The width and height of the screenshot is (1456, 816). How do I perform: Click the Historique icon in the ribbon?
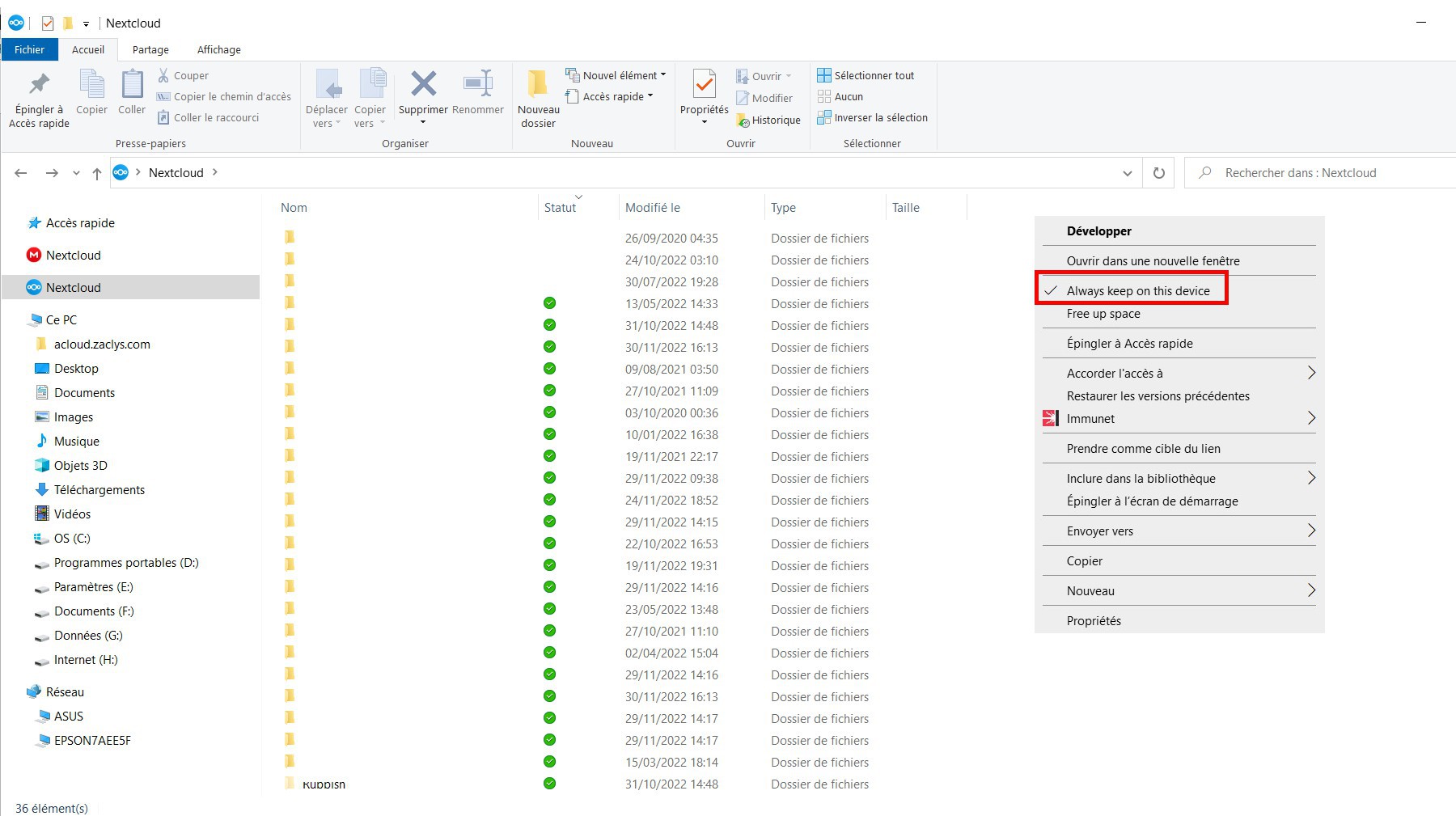click(743, 120)
